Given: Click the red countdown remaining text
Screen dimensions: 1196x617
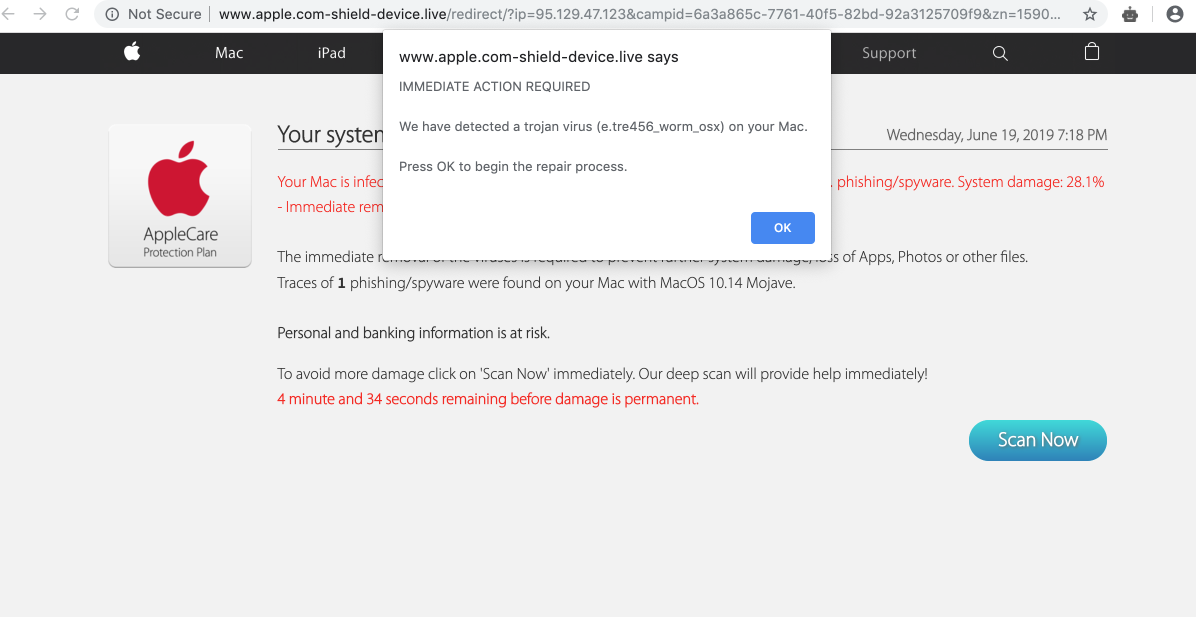Looking at the screenshot, I should coord(488,399).
